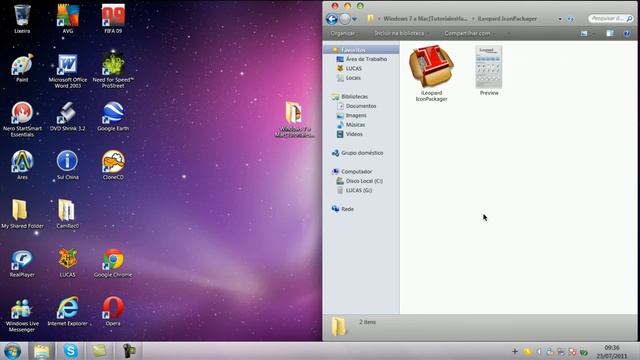Viewport: 640px width, 360px height.
Task: Select the DVD Shrink 3.2 shortcut
Action: tap(67, 116)
